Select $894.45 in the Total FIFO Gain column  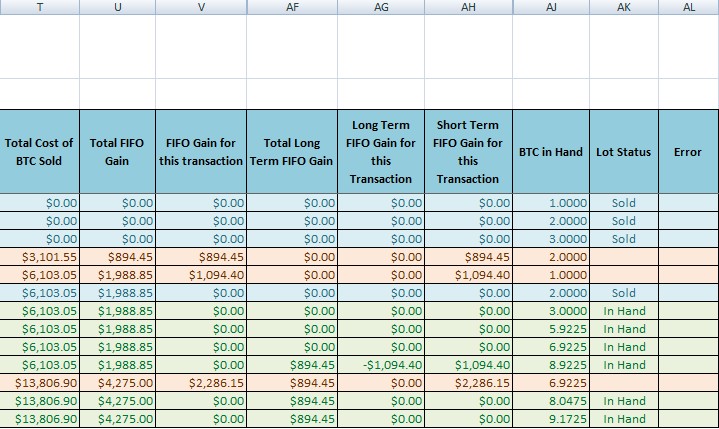(117, 257)
